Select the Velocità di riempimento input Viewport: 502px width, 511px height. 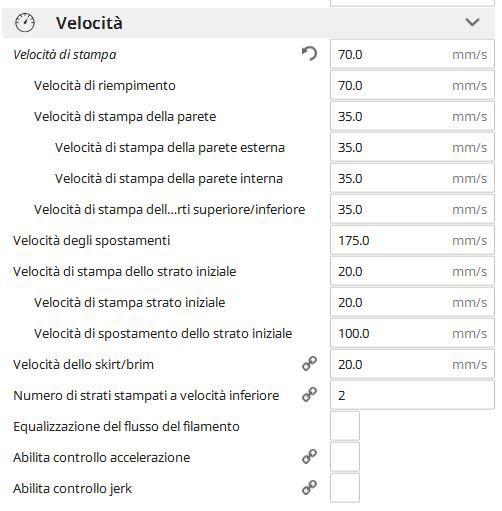point(412,85)
